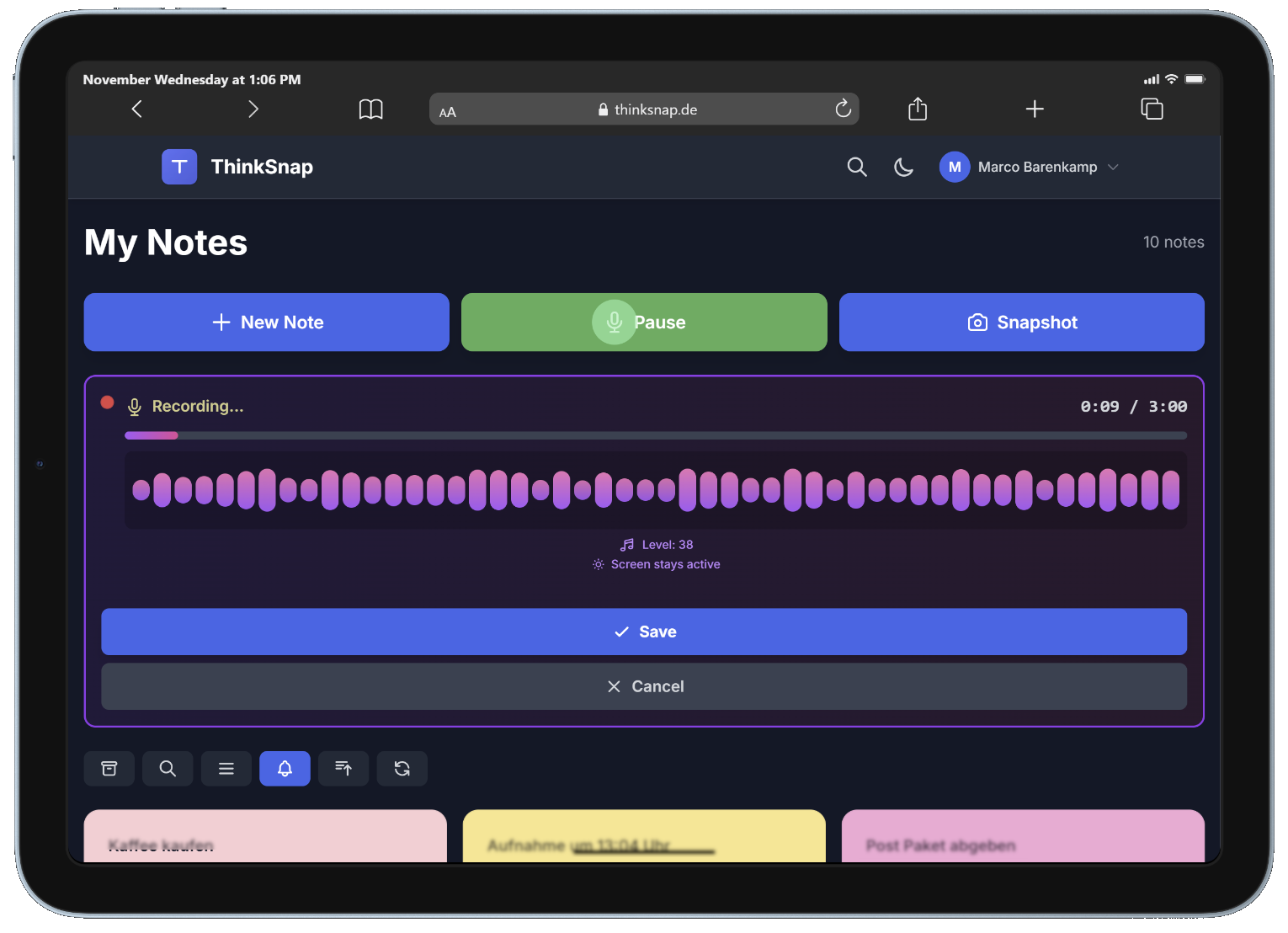Show the Safari tab overview

1152,109
